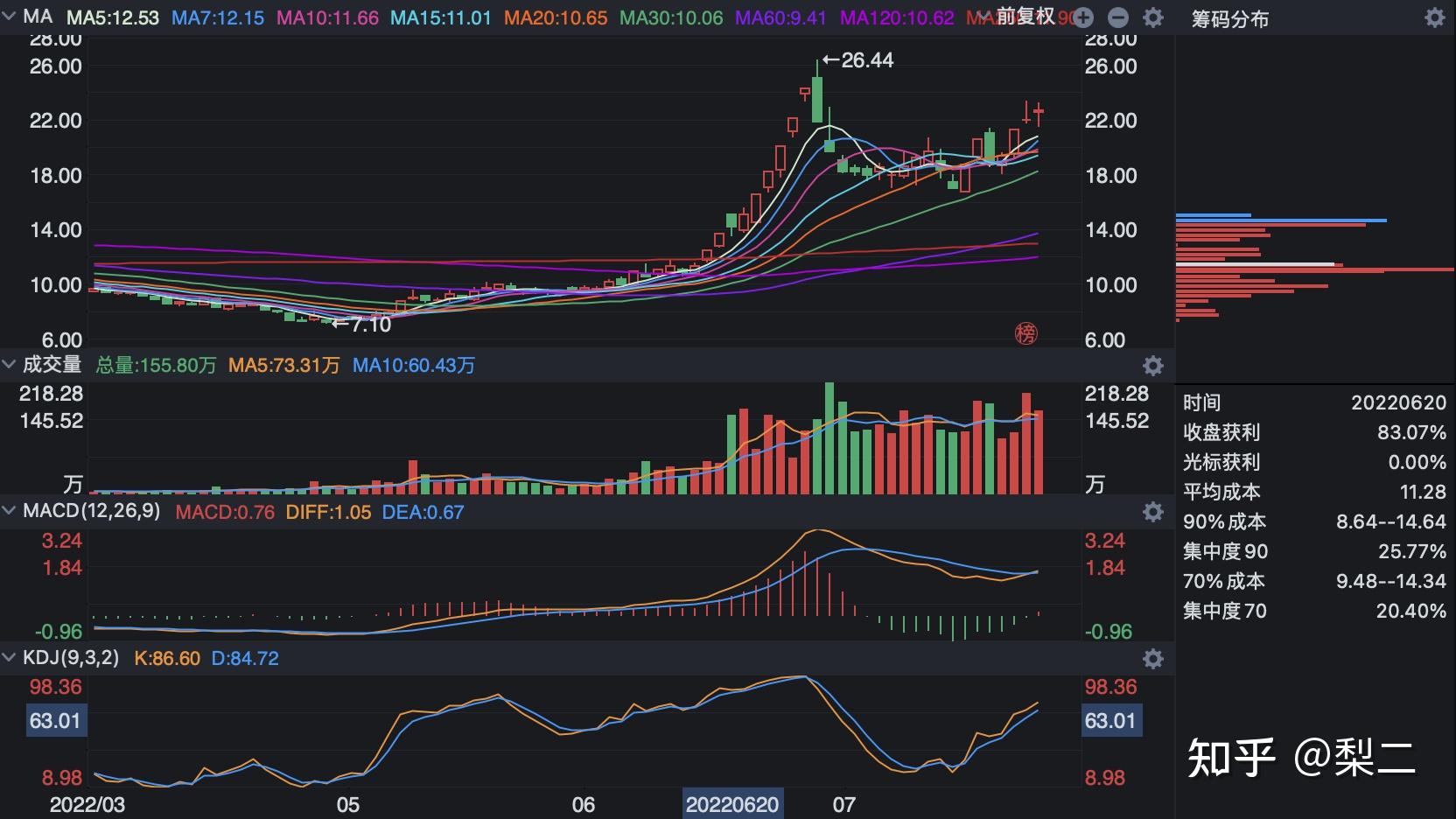Open KDJ indicator settings gear

1153,658
